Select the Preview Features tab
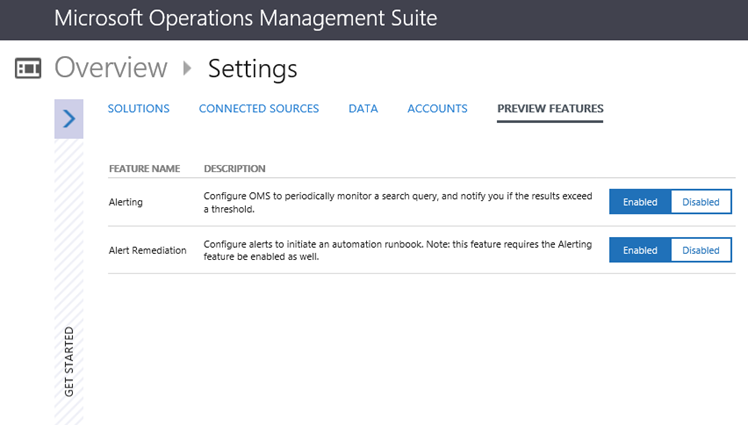 coord(550,109)
